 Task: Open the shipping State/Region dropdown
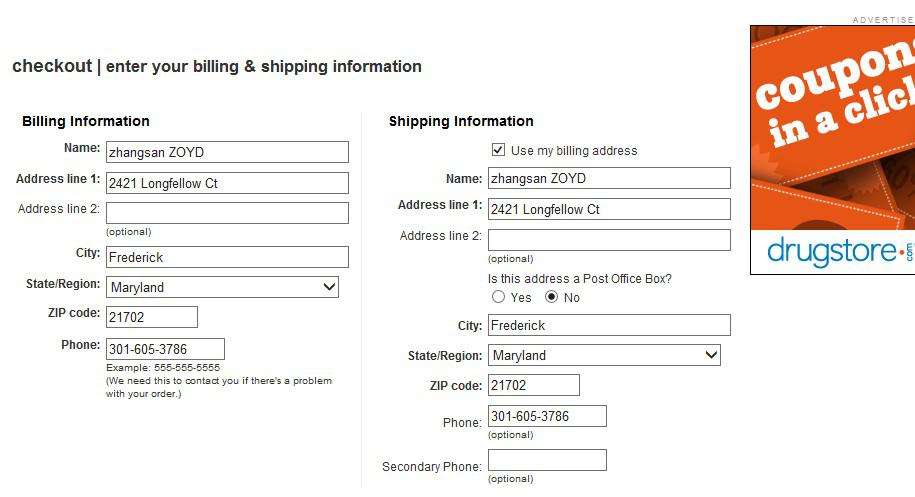(604, 355)
